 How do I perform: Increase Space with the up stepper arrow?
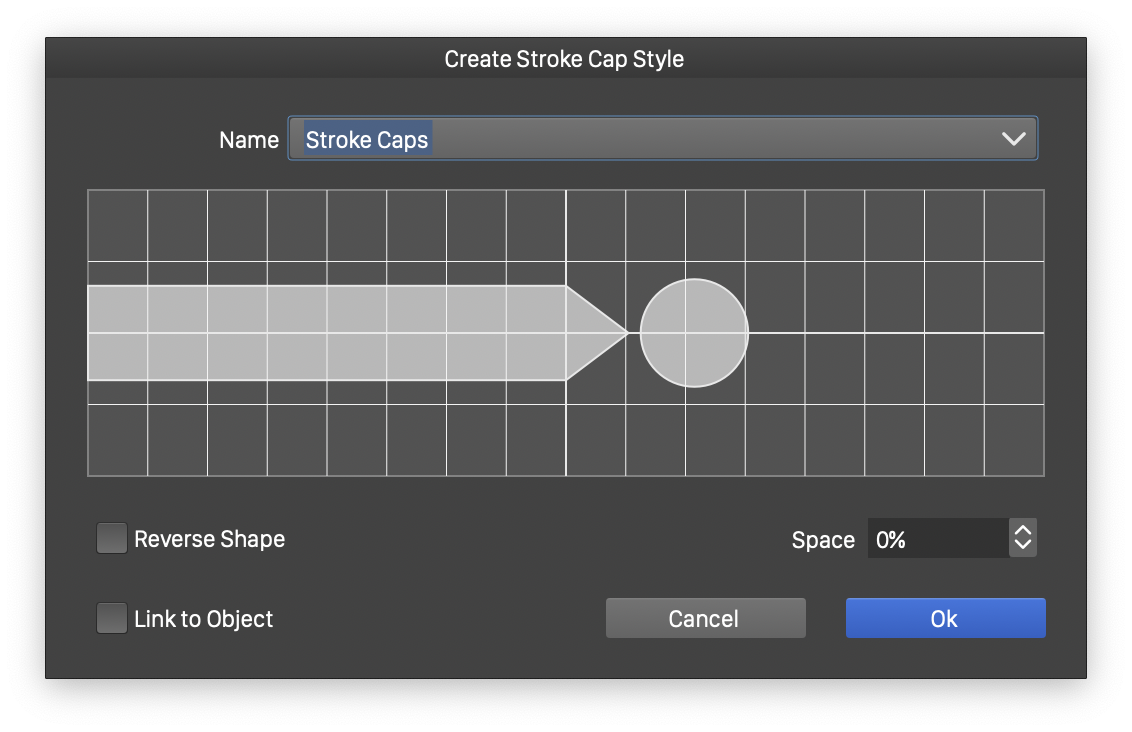(x=1022, y=530)
